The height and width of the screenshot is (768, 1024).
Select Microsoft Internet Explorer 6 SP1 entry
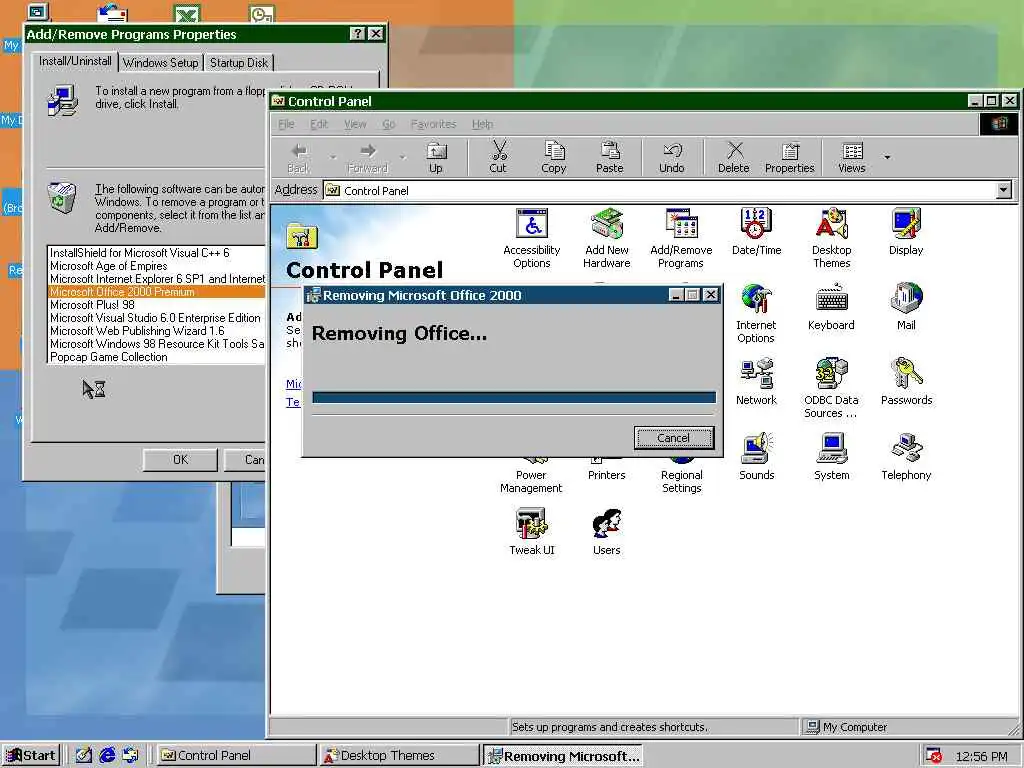[x=157, y=279]
